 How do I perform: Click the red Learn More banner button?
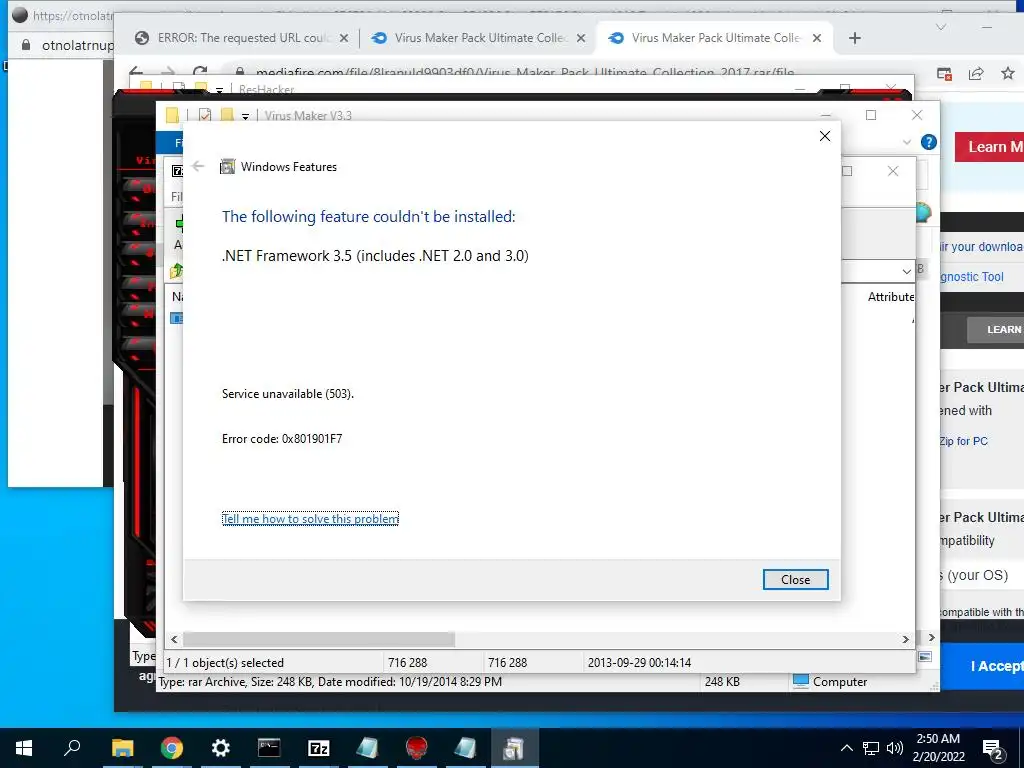(989, 147)
